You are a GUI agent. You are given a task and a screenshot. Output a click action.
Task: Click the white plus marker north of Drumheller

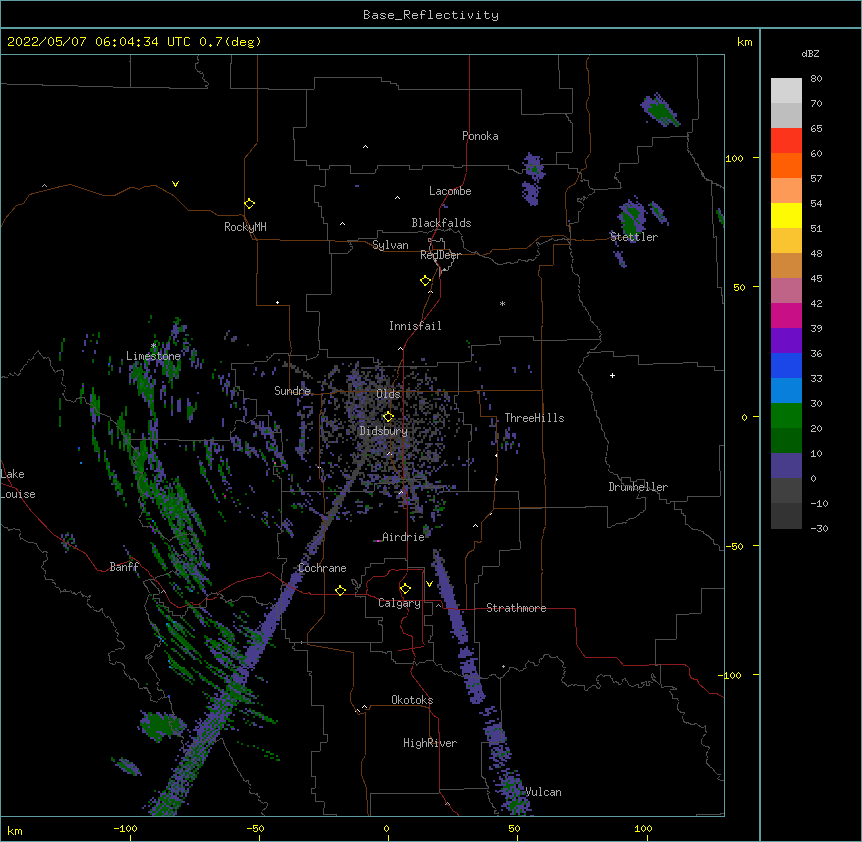(x=612, y=375)
